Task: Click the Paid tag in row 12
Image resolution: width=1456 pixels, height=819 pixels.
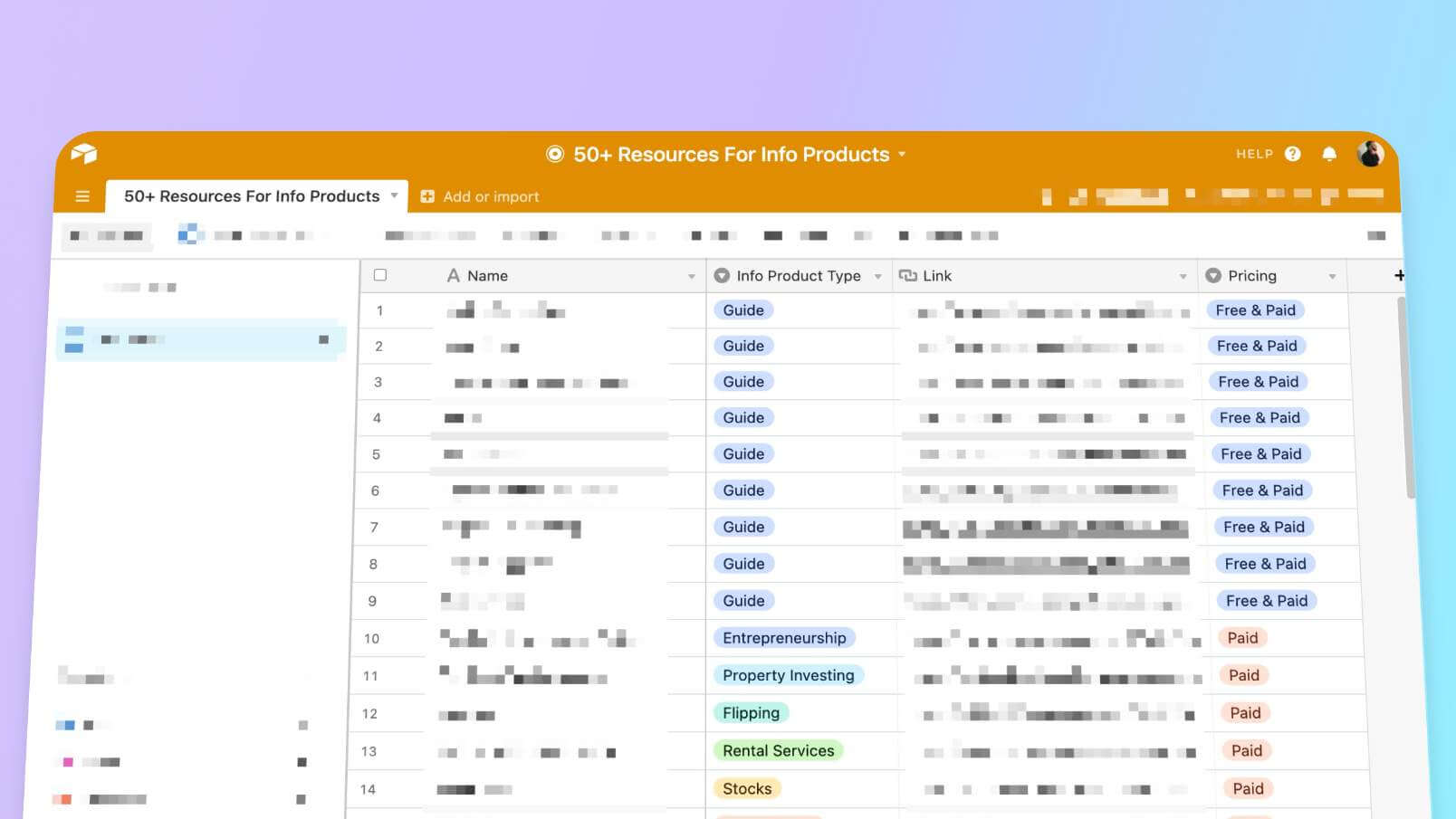Action: [x=1246, y=713]
